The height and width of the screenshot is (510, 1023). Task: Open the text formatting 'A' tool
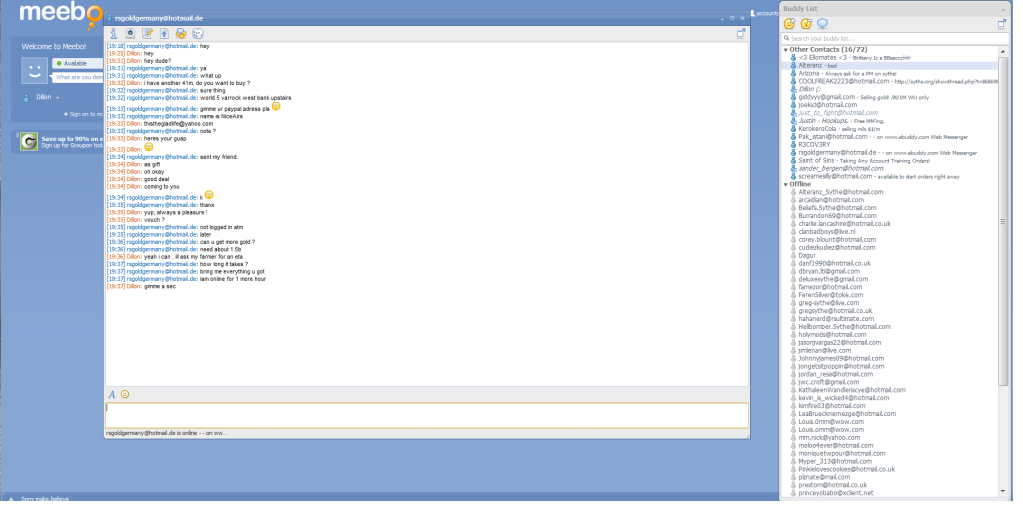pos(112,395)
